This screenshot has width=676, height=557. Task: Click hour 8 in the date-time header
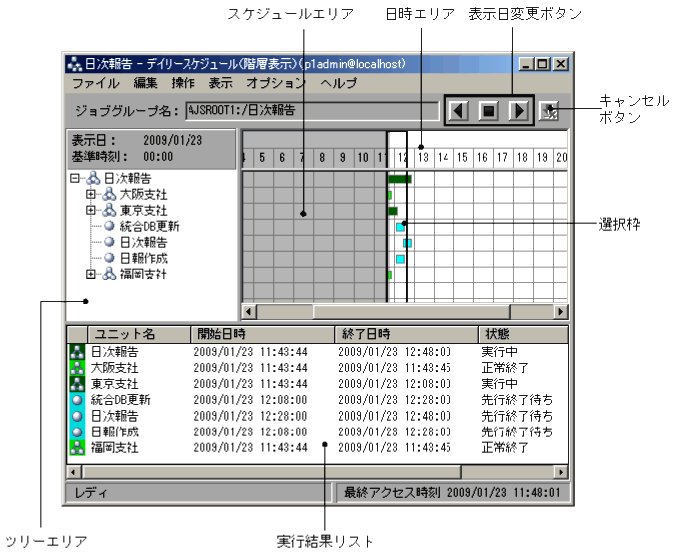coord(322,157)
